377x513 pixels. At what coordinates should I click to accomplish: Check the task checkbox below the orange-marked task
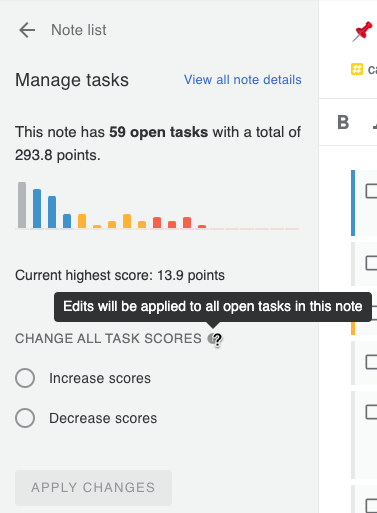tap(371, 362)
